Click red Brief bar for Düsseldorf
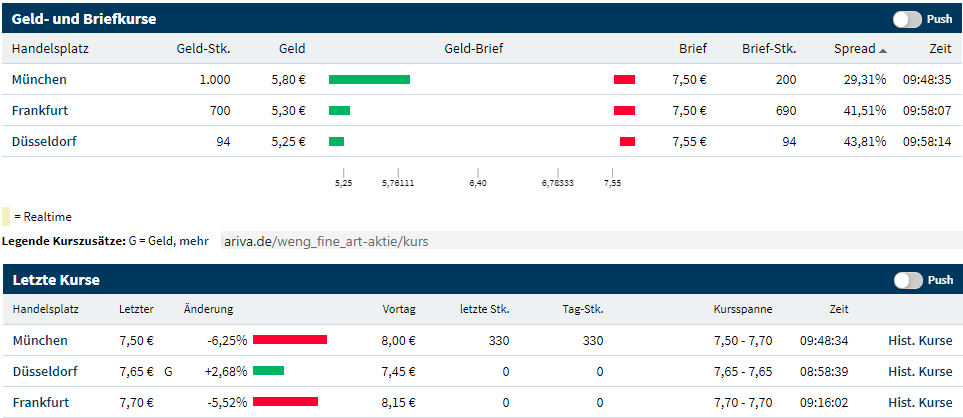 (x=627, y=142)
